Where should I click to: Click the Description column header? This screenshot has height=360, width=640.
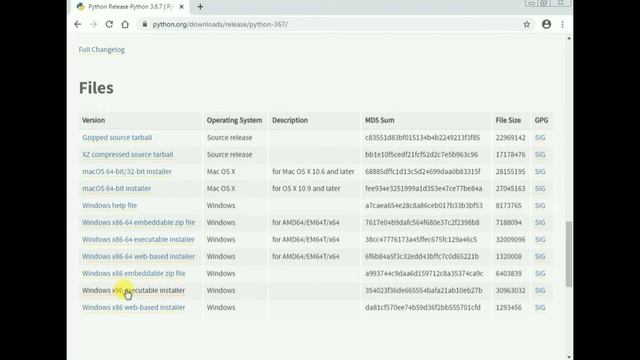point(290,120)
